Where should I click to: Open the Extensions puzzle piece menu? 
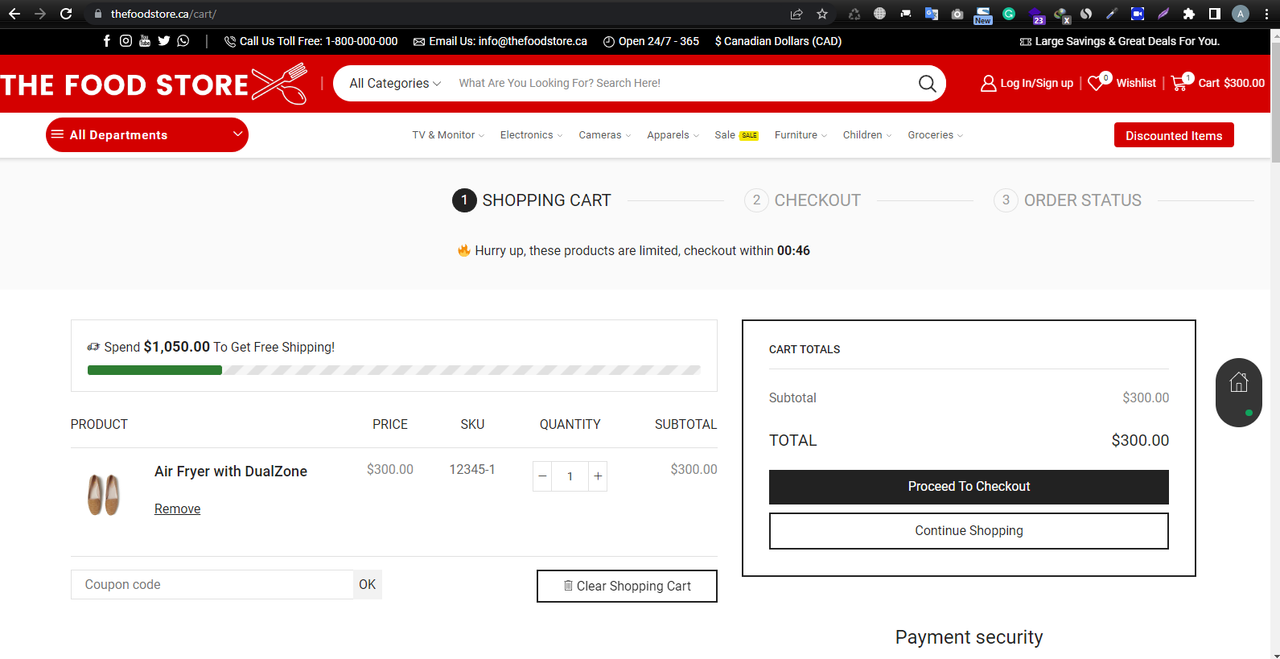(1188, 14)
